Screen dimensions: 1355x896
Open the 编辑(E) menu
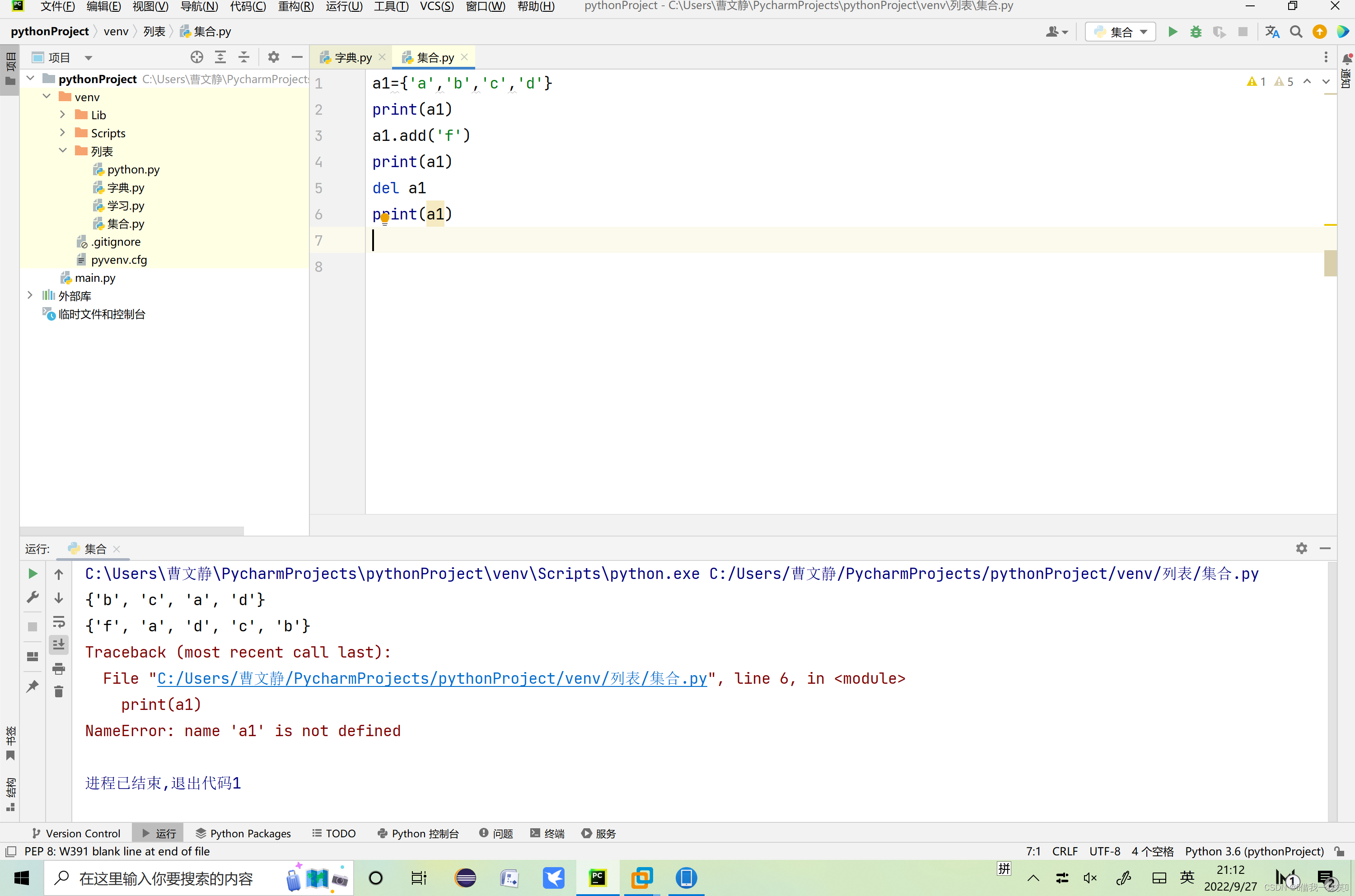[103, 6]
